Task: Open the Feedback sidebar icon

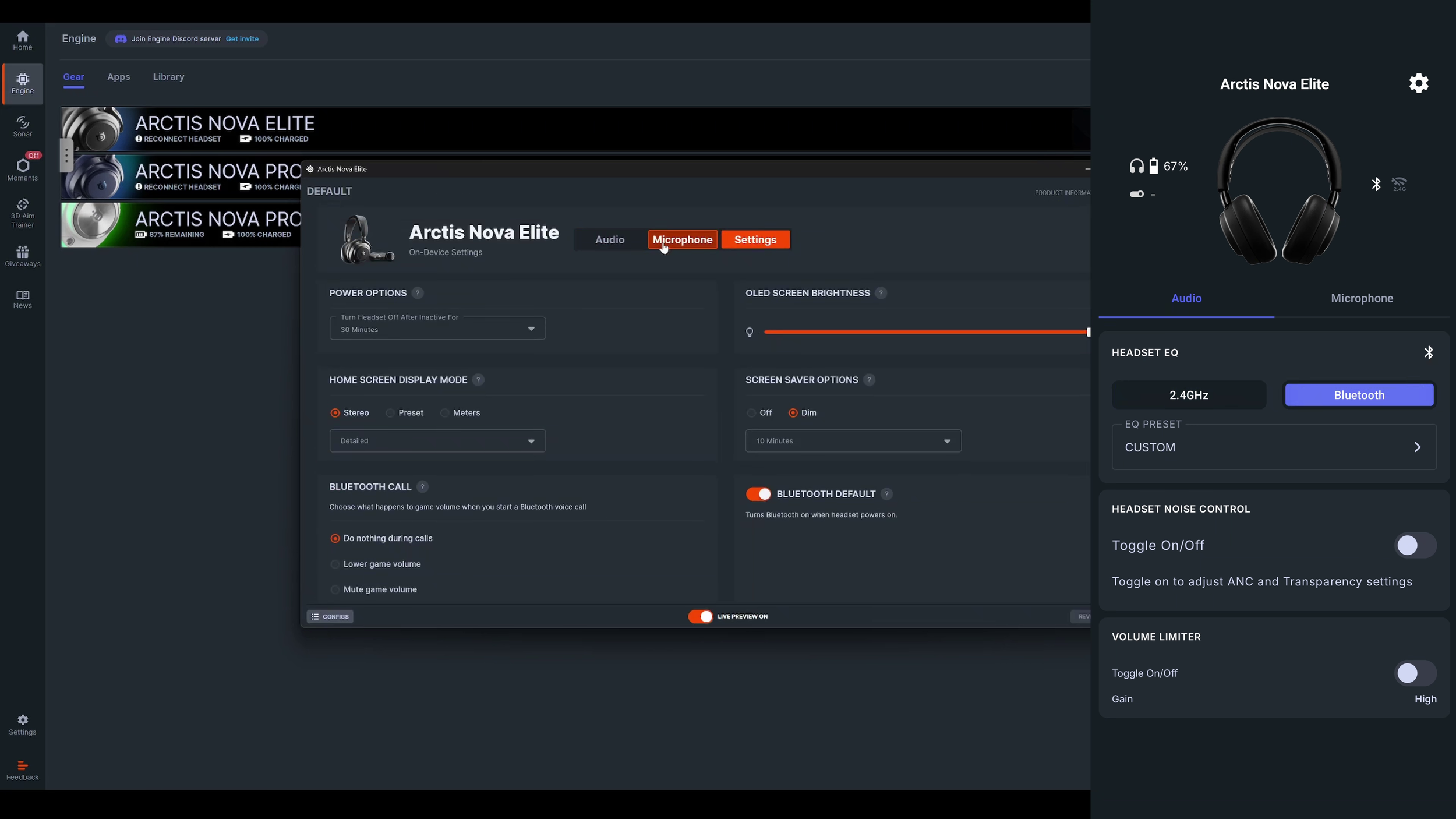Action: coord(23,771)
